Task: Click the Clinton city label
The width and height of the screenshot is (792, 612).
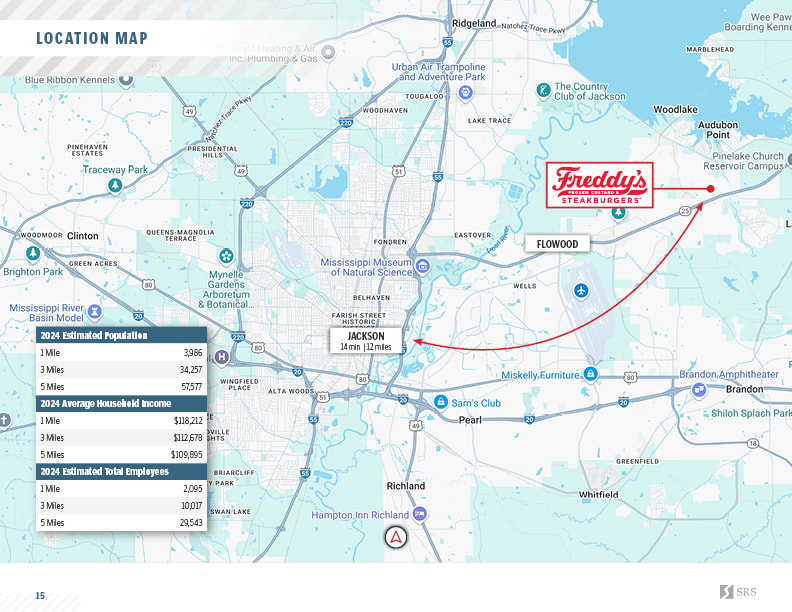Action: coord(83,236)
